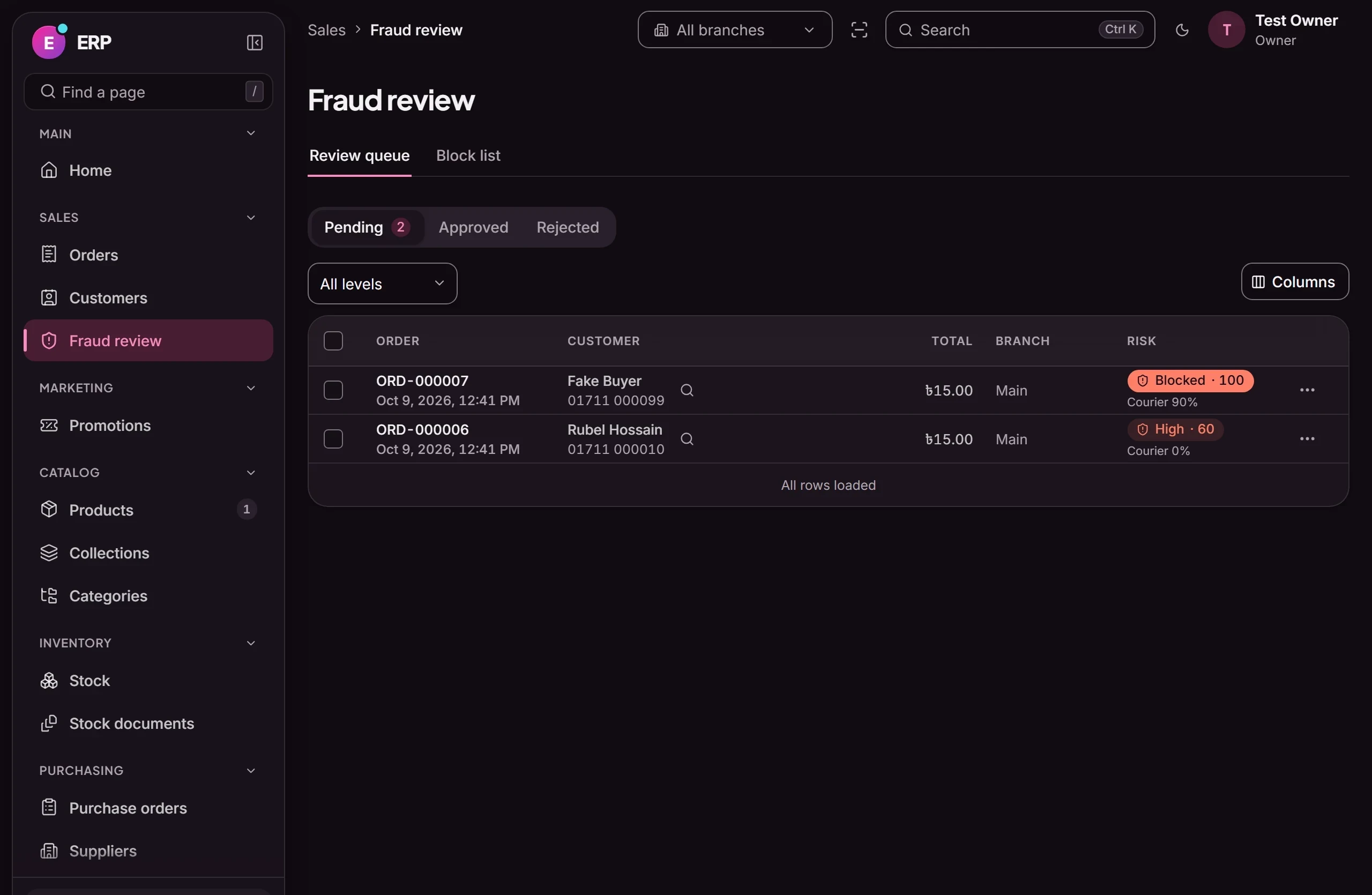This screenshot has width=1372, height=895.
Task: Open lookup icon next to Fake Buyer
Action: 687,390
